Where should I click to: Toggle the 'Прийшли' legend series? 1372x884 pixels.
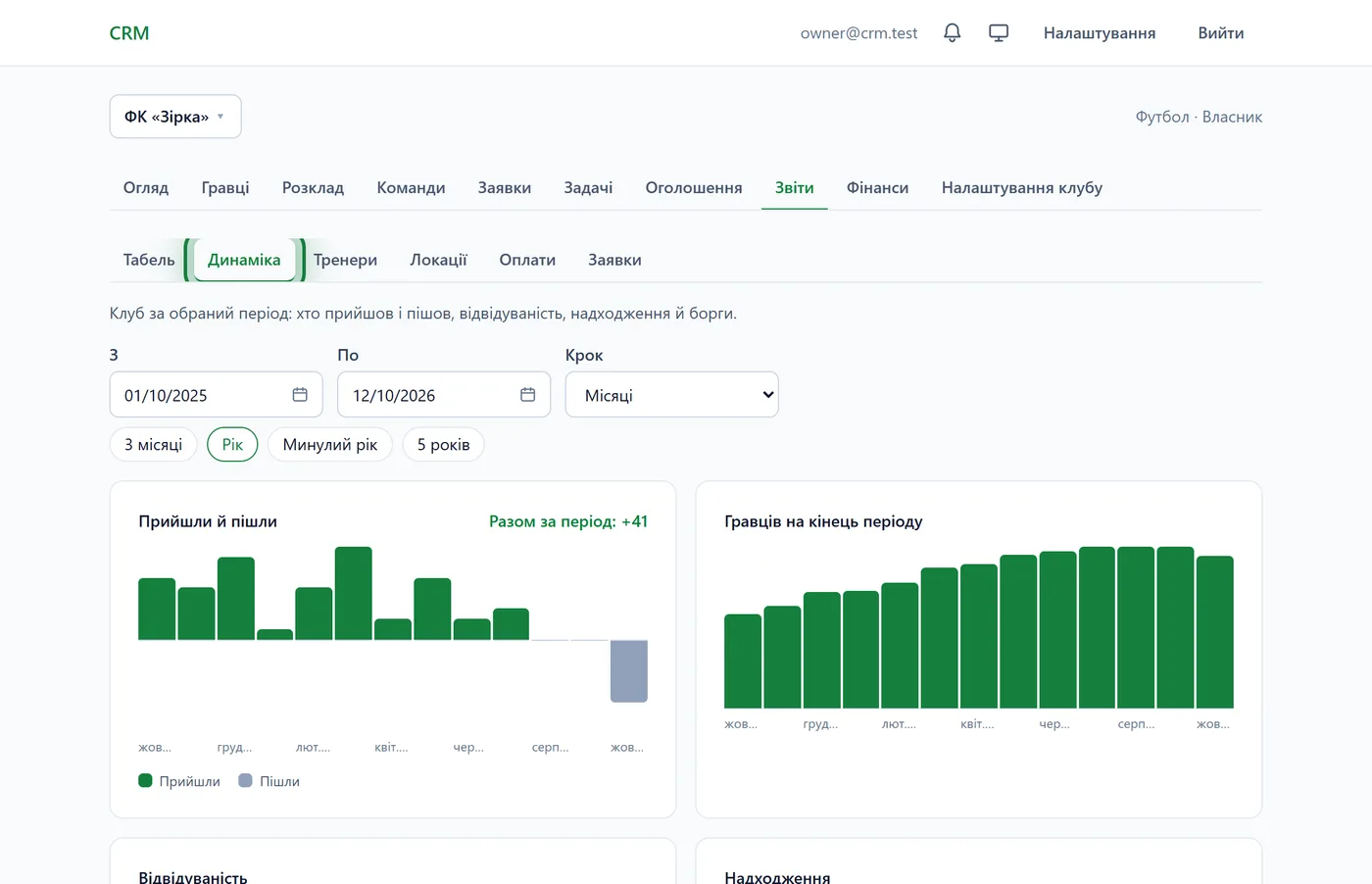(179, 781)
